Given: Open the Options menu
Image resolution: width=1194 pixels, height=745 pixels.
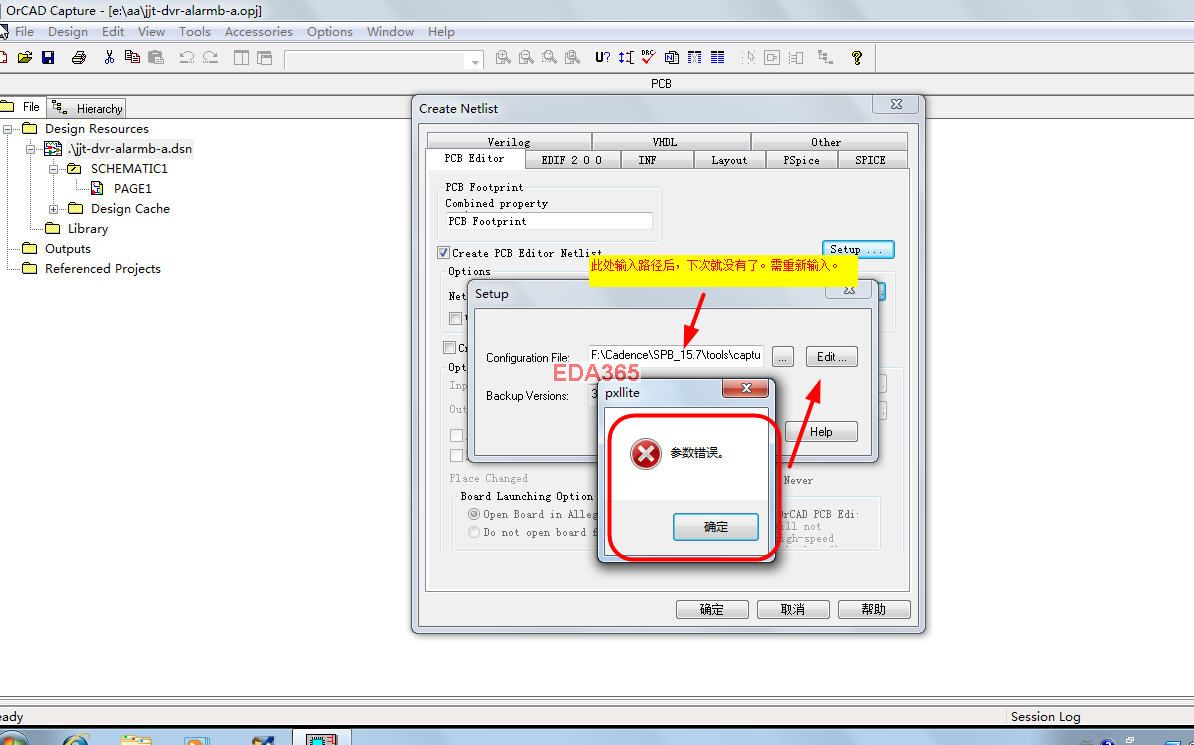Looking at the screenshot, I should (x=330, y=32).
